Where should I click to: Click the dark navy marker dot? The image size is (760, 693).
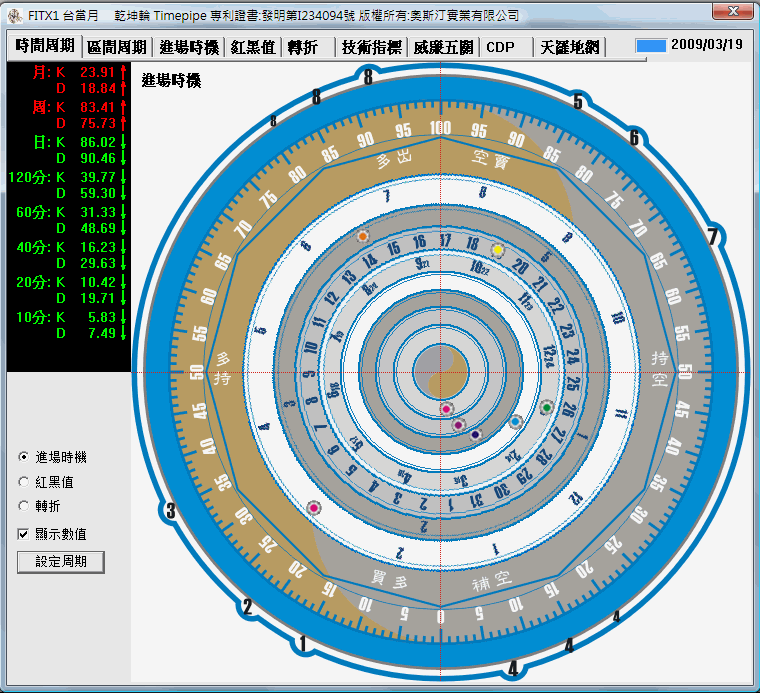point(475,435)
